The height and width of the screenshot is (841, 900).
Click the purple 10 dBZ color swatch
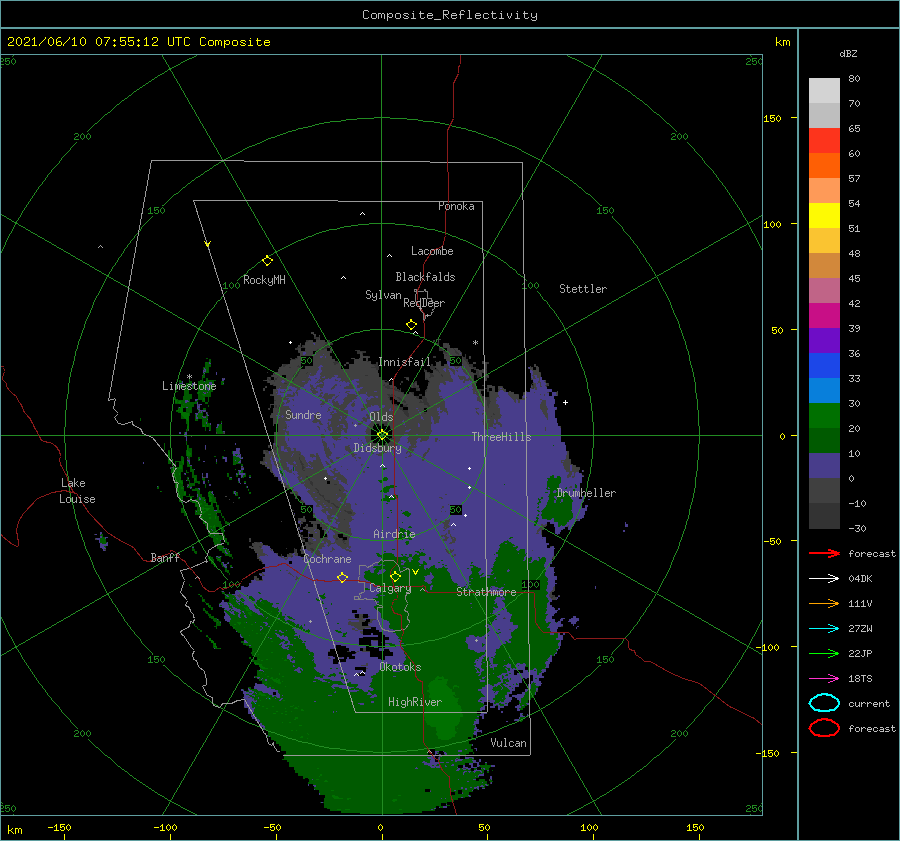click(824, 466)
